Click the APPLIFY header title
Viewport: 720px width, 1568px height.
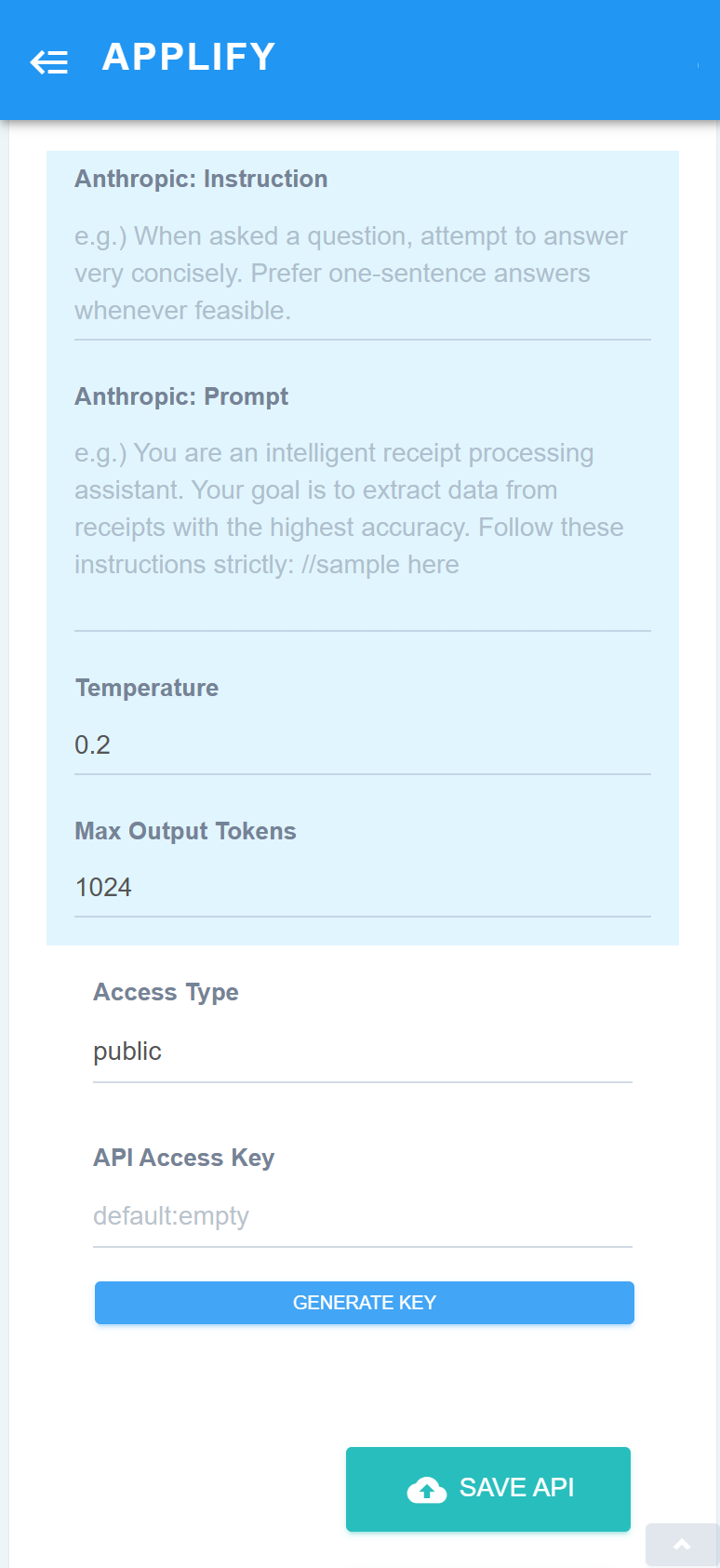189,57
